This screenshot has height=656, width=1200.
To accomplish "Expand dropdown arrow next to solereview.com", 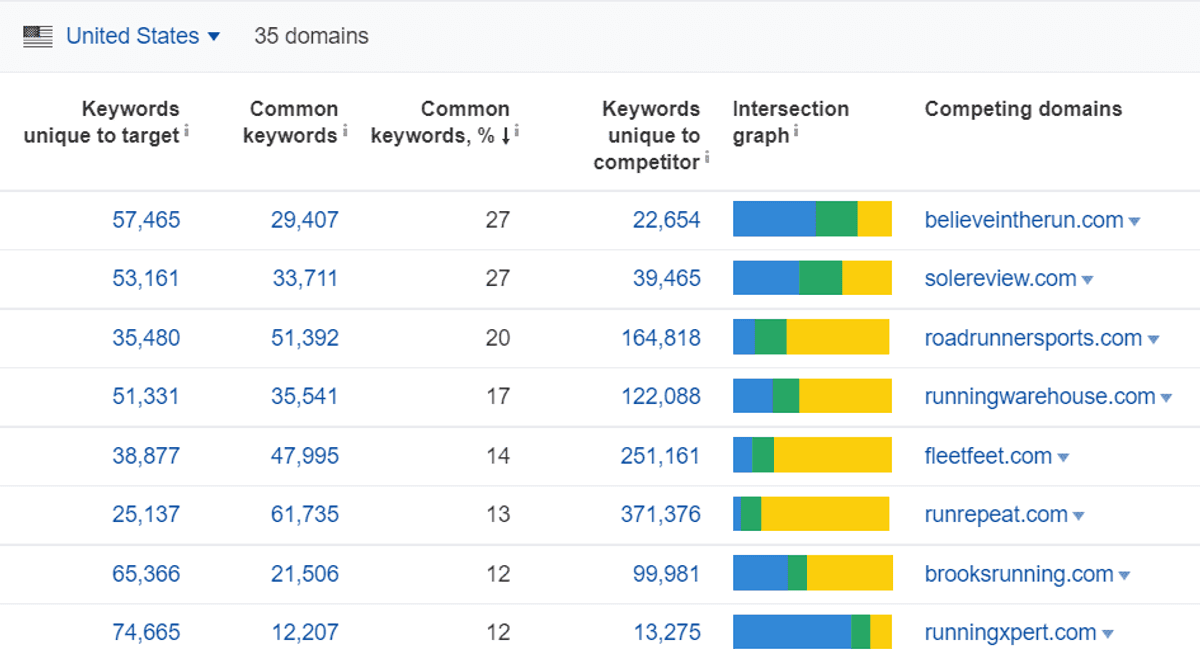I will click(x=1087, y=281).
